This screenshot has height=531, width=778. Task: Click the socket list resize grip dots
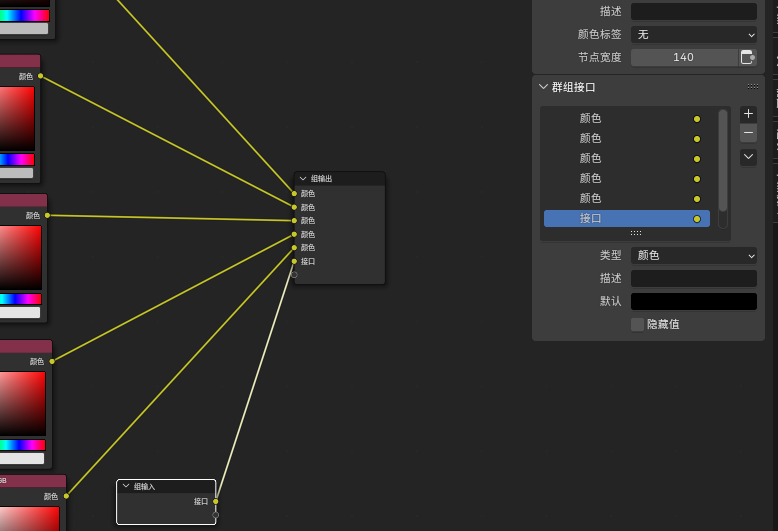[636, 233]
